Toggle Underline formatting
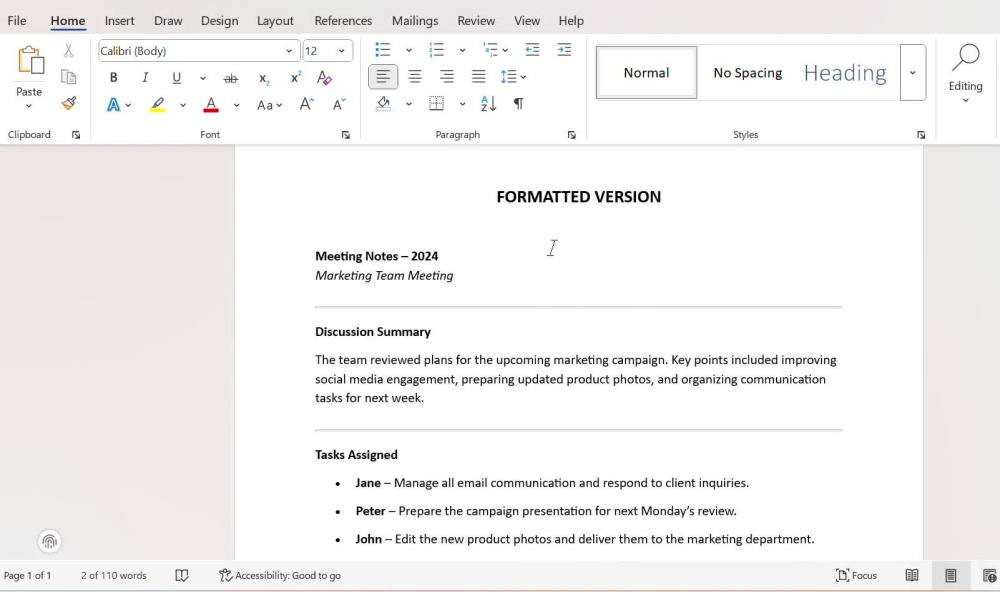Viewport: 1000px width, 592px height. (x=177, y=78)
